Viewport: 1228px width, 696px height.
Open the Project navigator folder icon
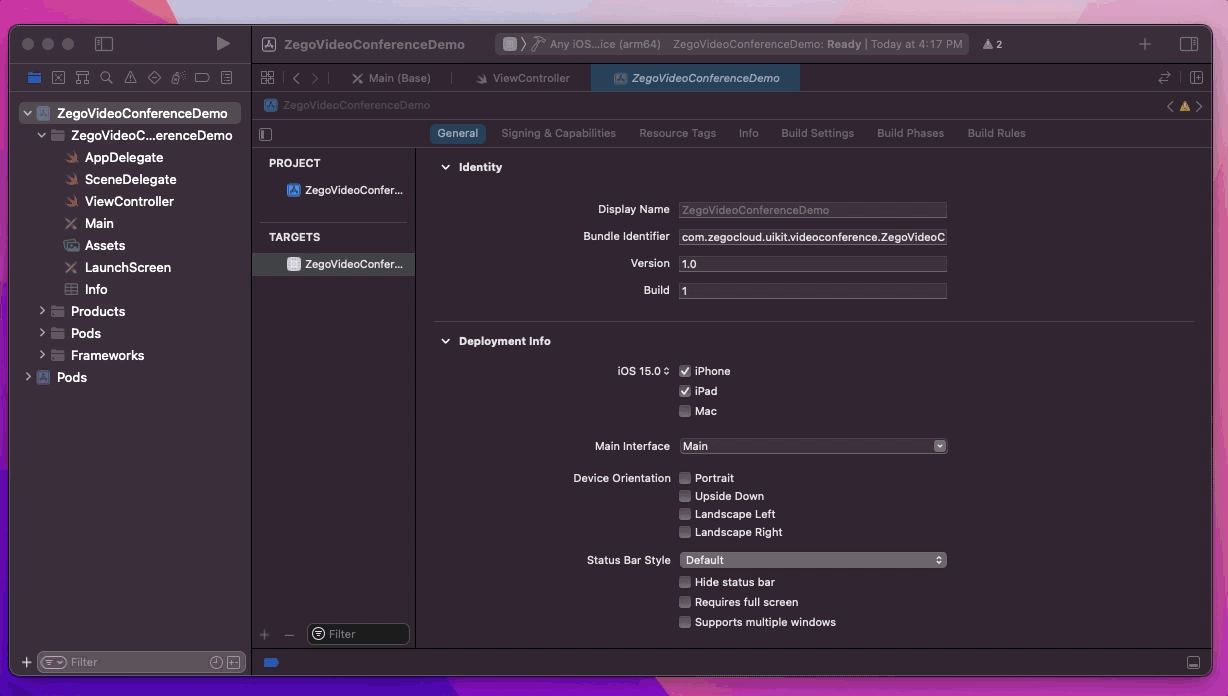pos(35,77)
